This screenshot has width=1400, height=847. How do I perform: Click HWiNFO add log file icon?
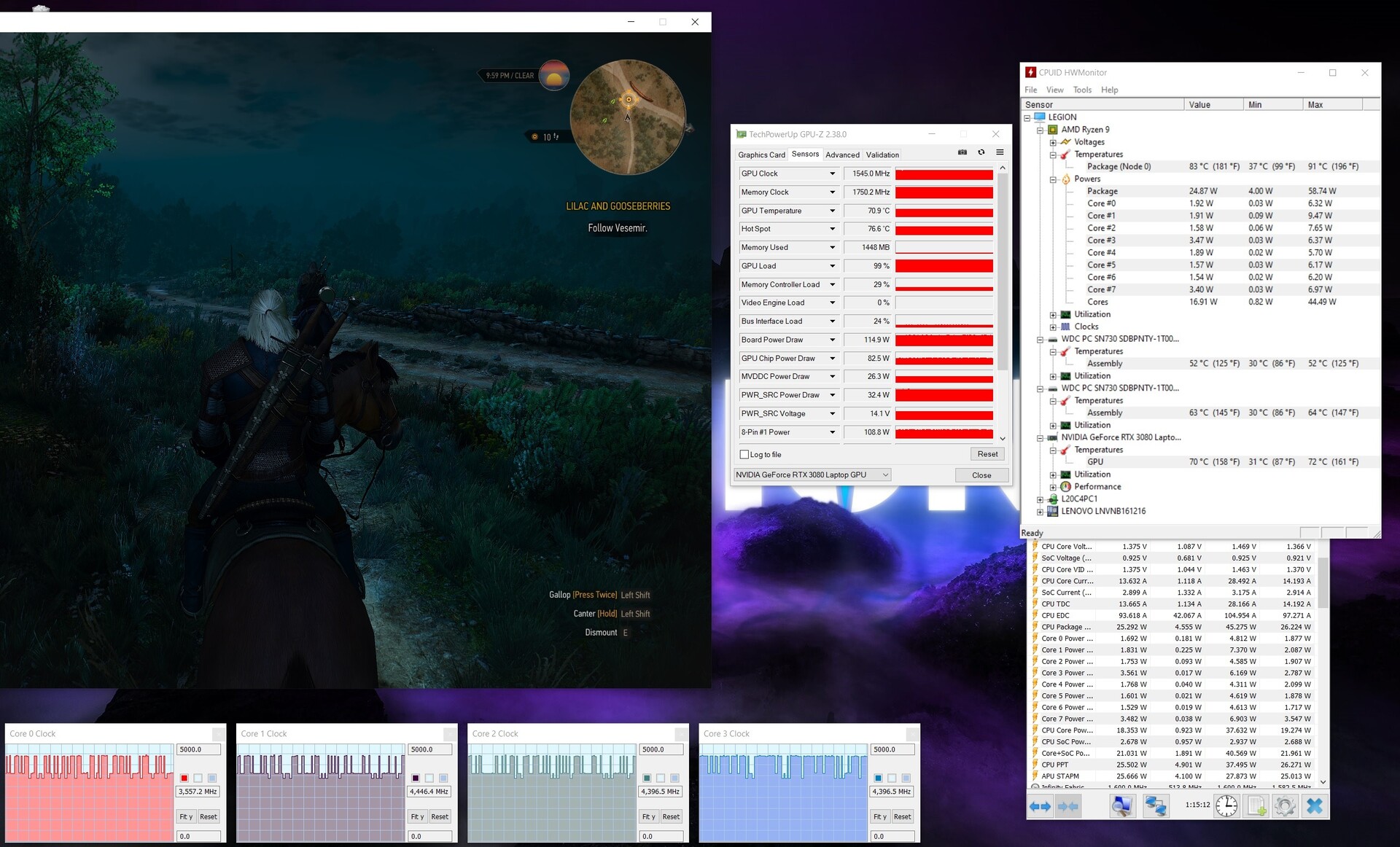point(1256,806)
